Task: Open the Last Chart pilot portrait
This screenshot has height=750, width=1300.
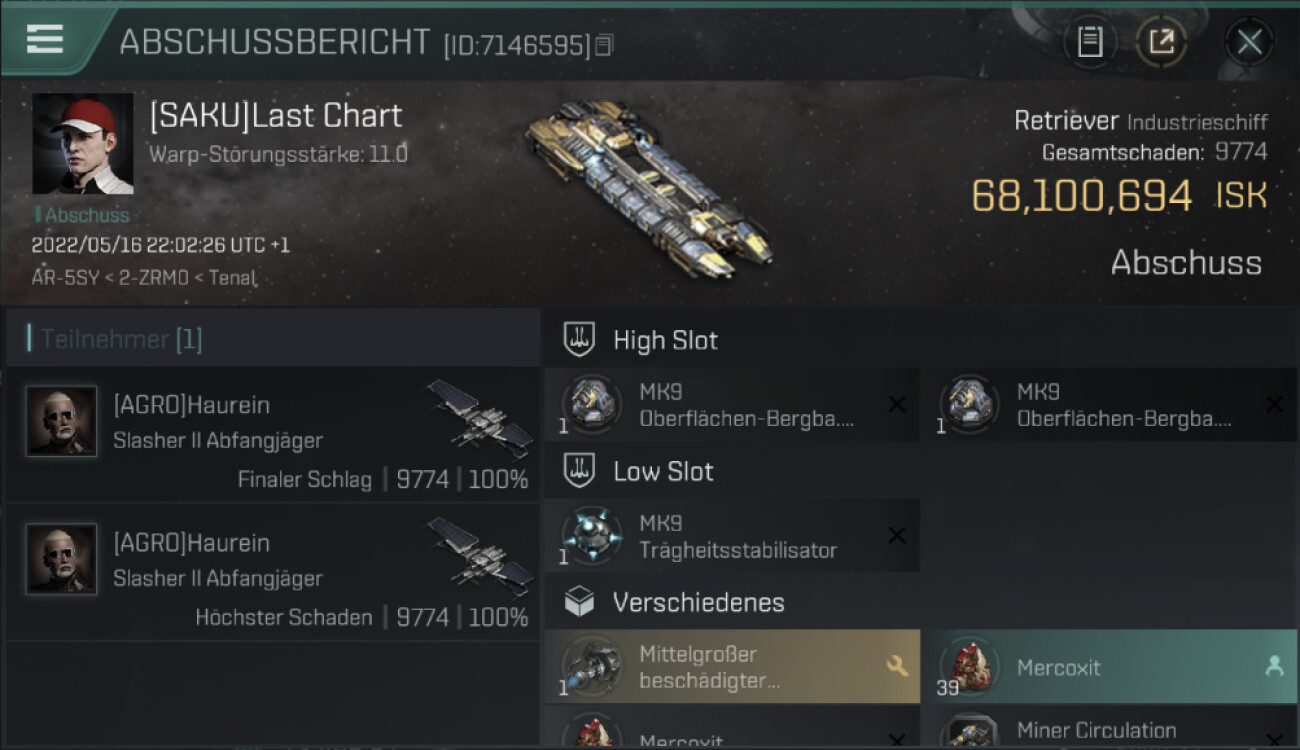Action: click(82, 144)
